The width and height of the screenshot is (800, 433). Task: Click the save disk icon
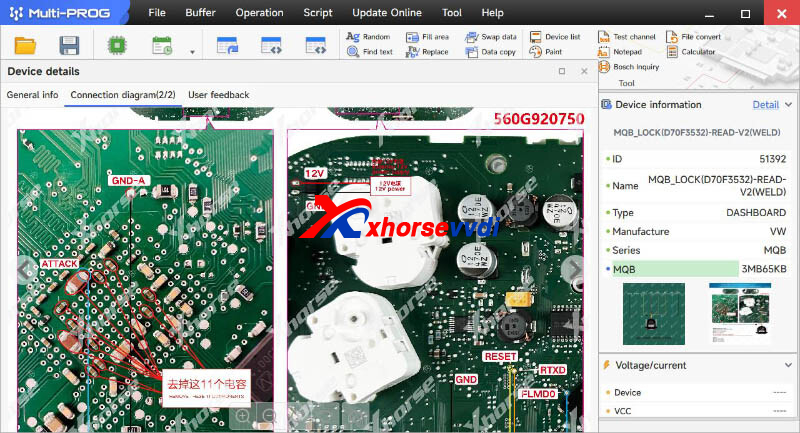coord(69,46)
